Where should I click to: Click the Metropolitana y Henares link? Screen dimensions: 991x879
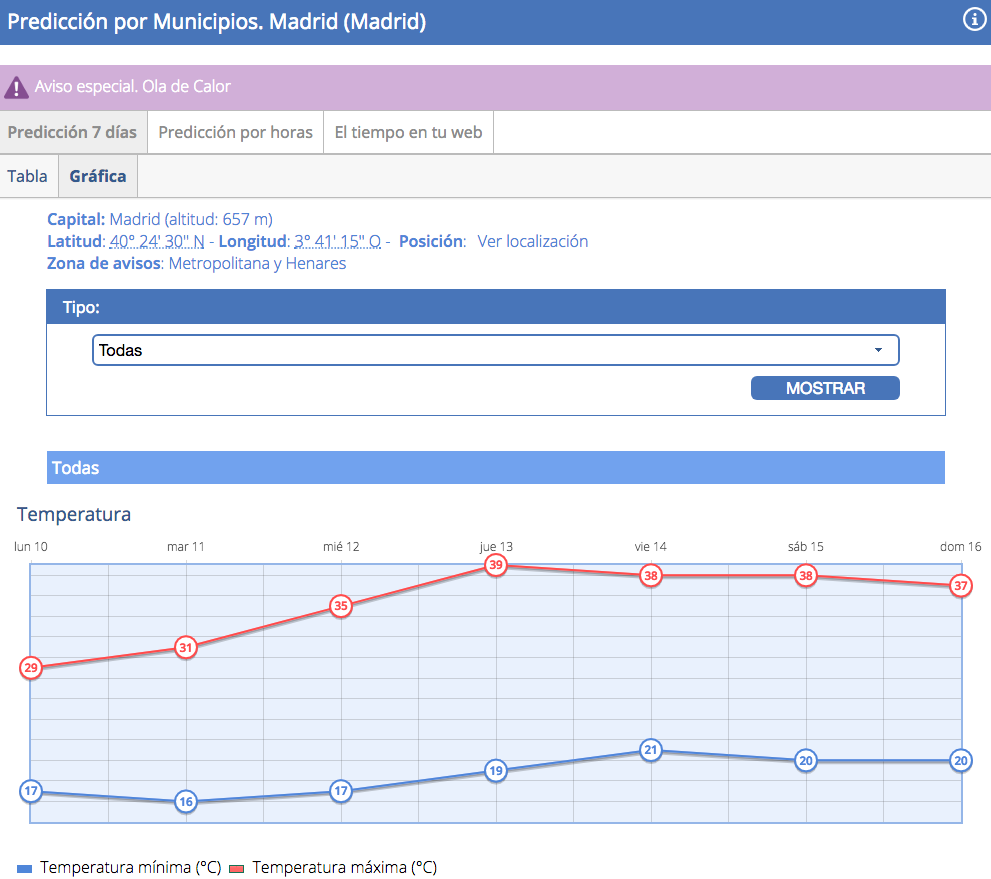pos(257,264)
